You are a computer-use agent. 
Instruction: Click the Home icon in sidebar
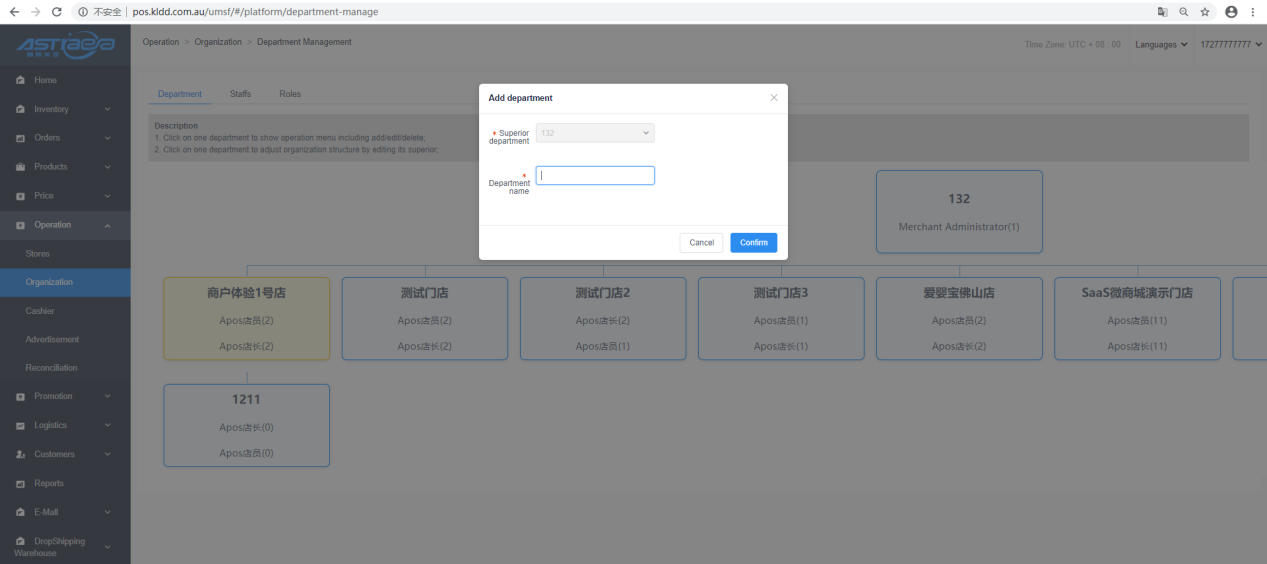coord(20,80)
